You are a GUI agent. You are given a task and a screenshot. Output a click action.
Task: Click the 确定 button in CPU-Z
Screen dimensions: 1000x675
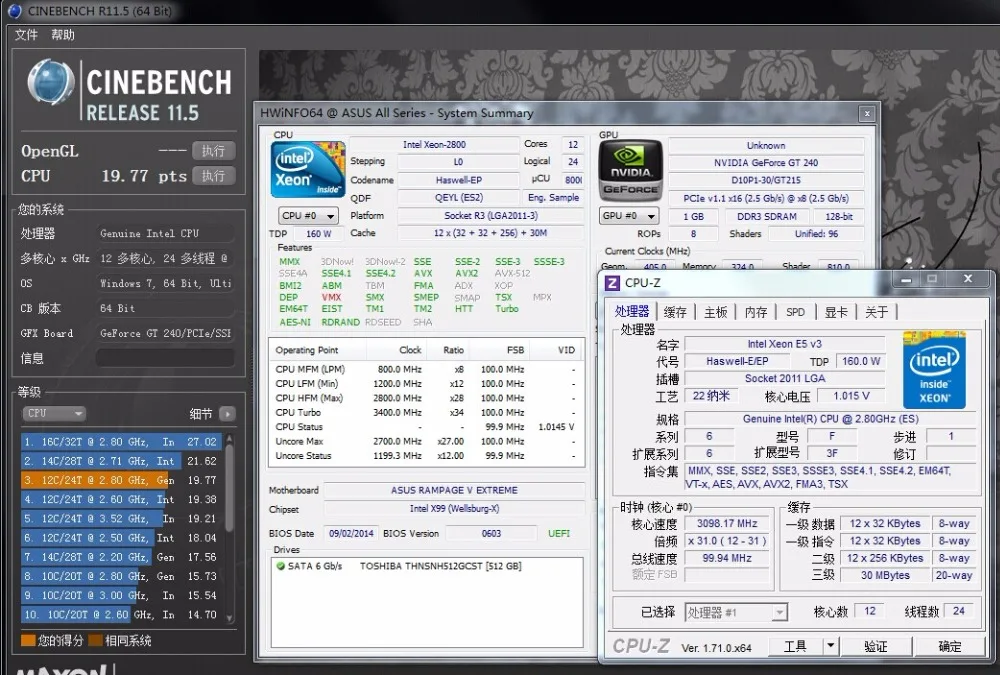click(x=950, y=646)
